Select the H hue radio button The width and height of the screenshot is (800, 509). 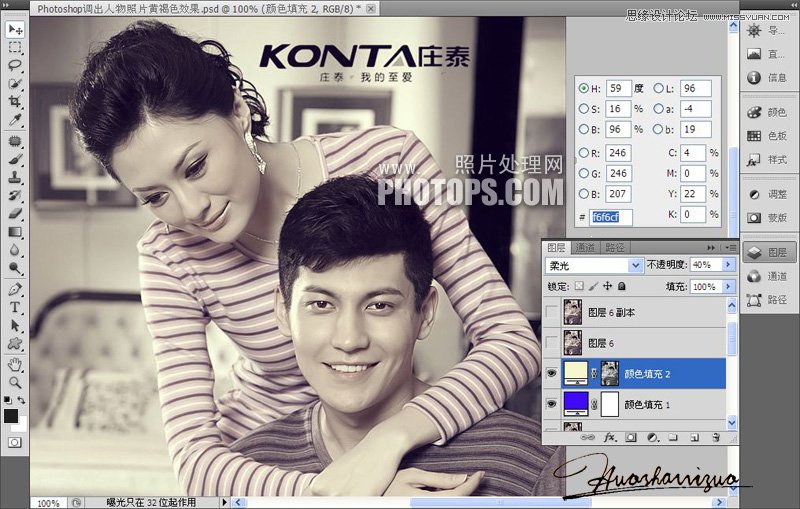point(584,88)
